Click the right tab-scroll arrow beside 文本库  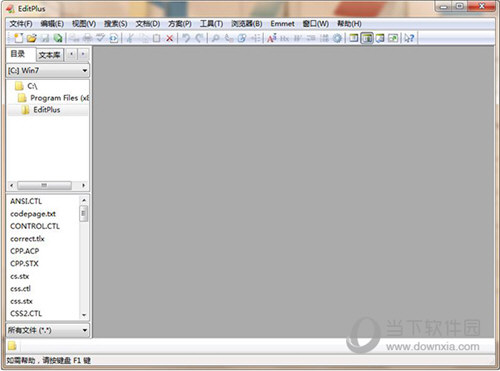[x=83, y=54]
